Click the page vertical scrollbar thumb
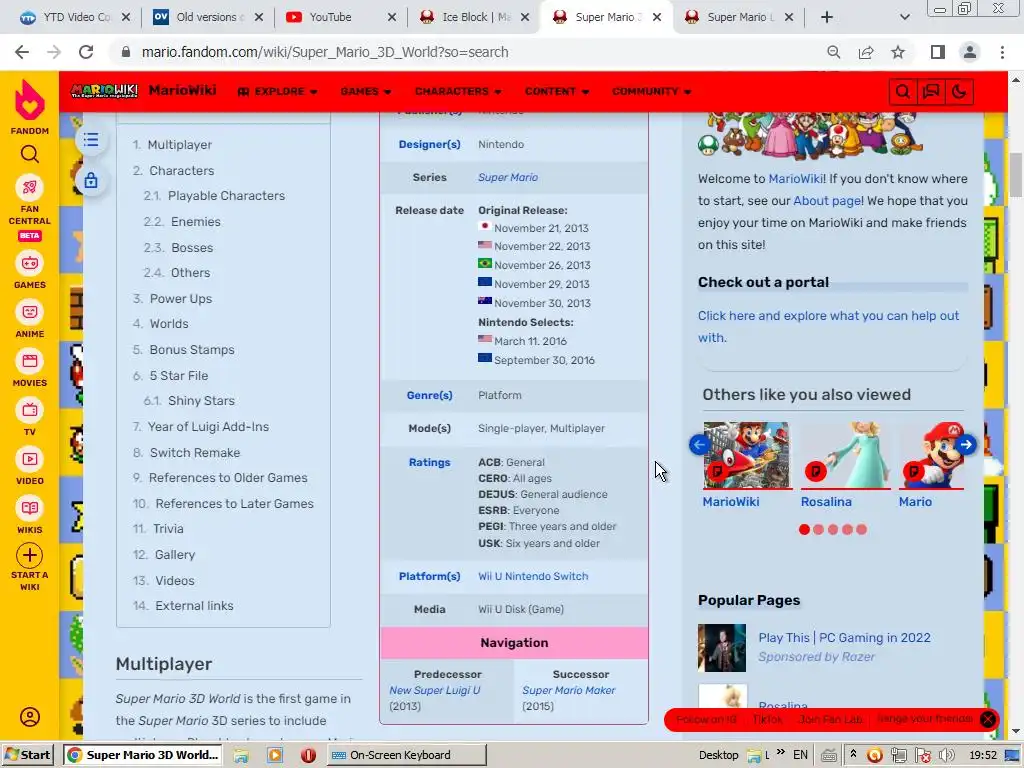 click(1016, 174)
